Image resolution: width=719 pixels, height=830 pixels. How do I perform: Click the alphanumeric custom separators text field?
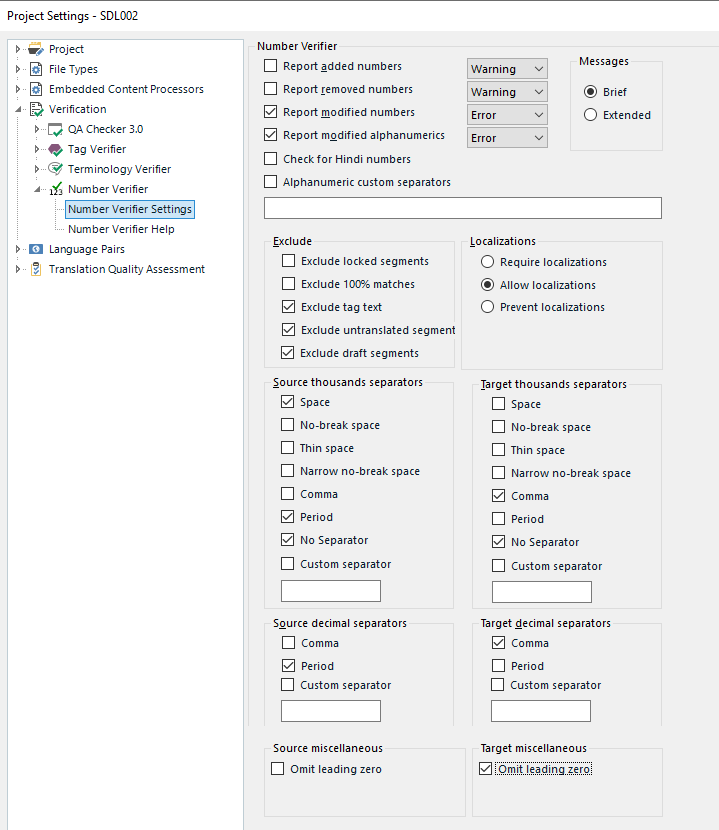(x=463, y=208)
